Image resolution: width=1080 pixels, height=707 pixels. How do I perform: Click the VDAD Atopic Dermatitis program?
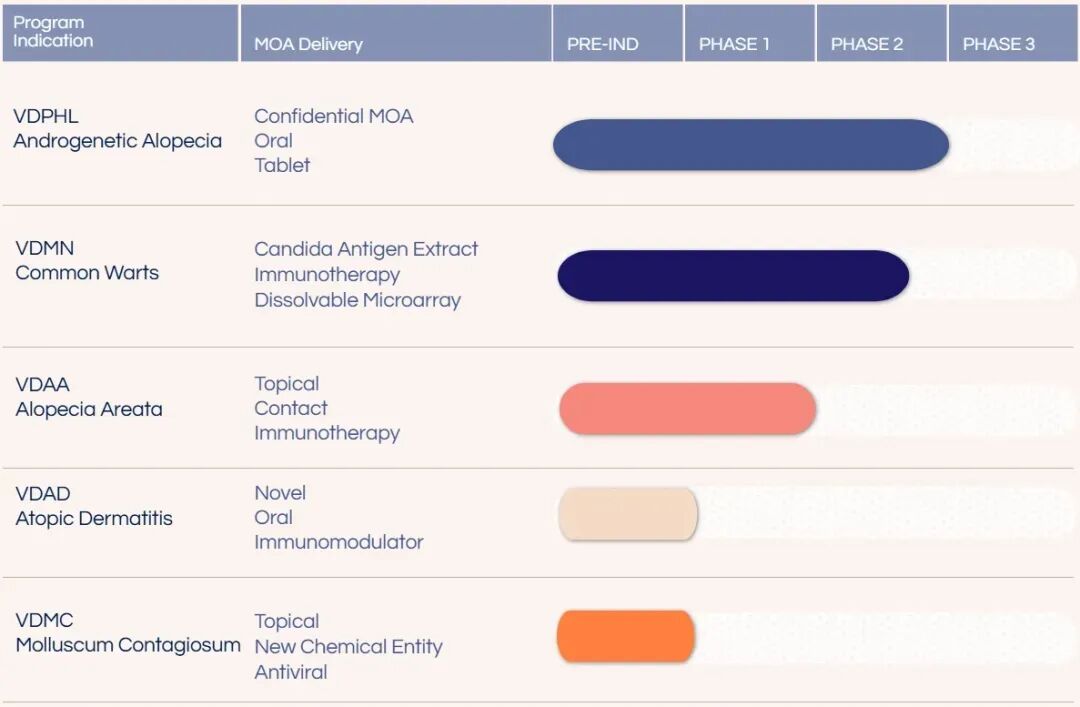point(94,506)
